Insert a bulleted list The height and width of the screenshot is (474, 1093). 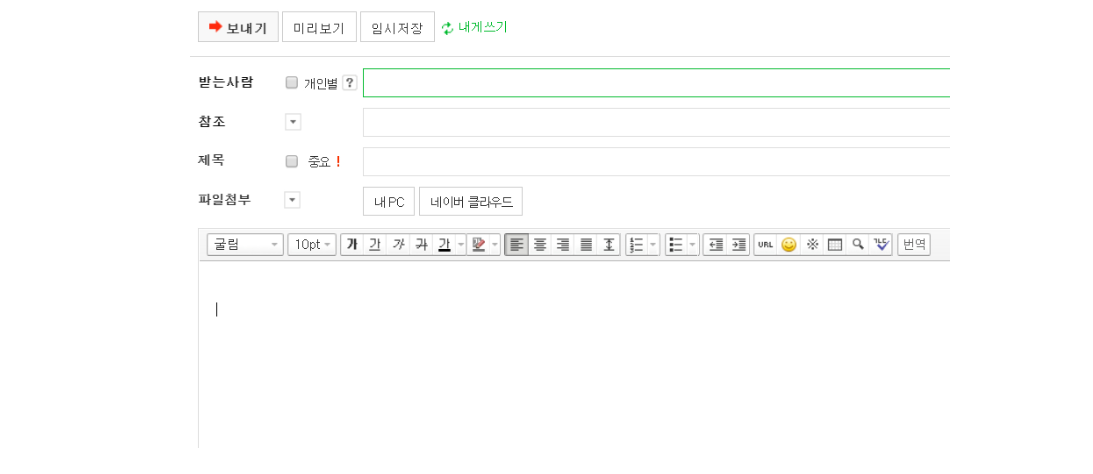(x=676, y=245)
